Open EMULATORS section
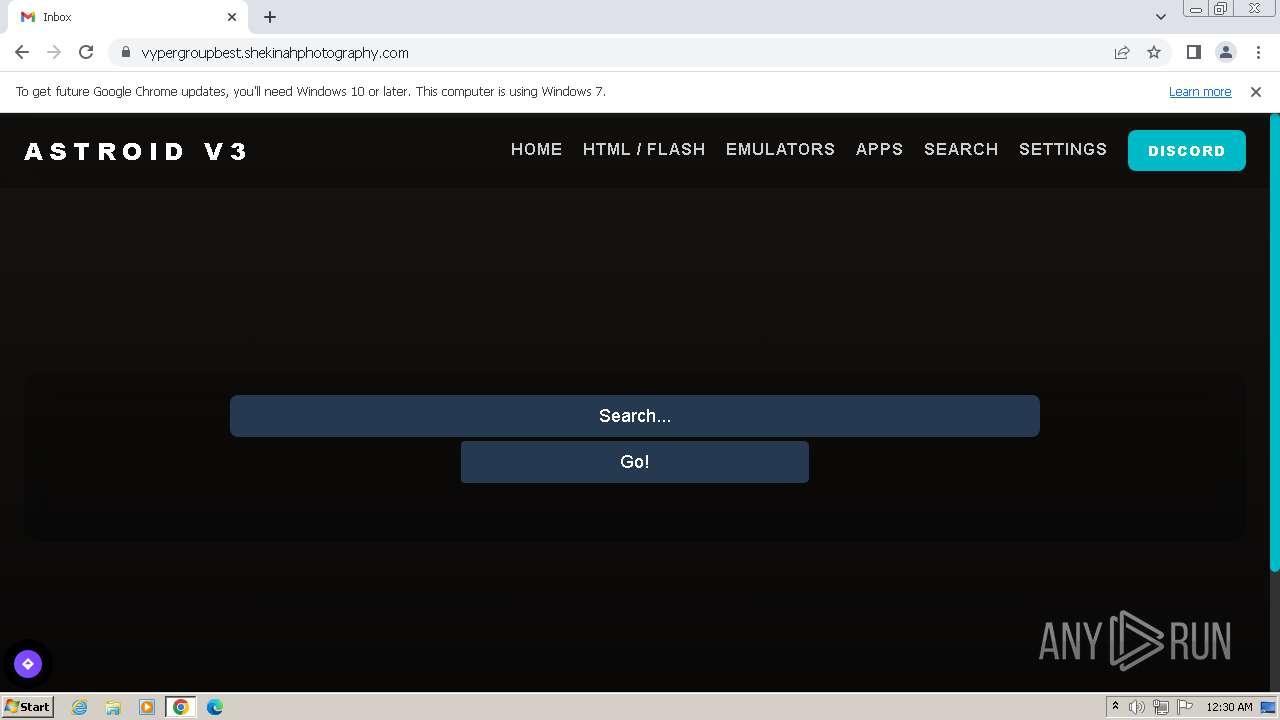The image size is (1280, 720). (x=780, y=149)
